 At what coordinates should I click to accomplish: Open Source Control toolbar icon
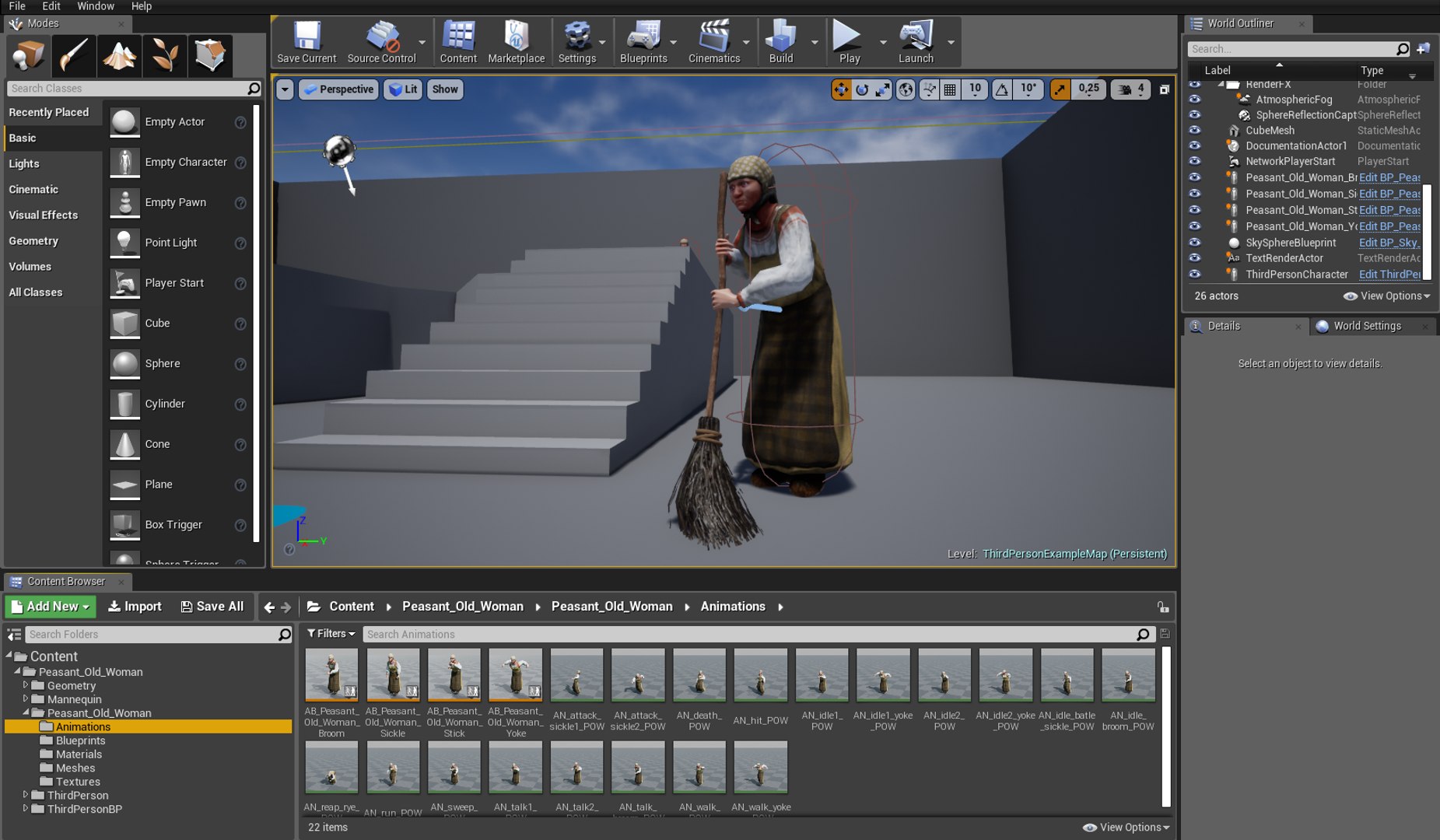381,42
